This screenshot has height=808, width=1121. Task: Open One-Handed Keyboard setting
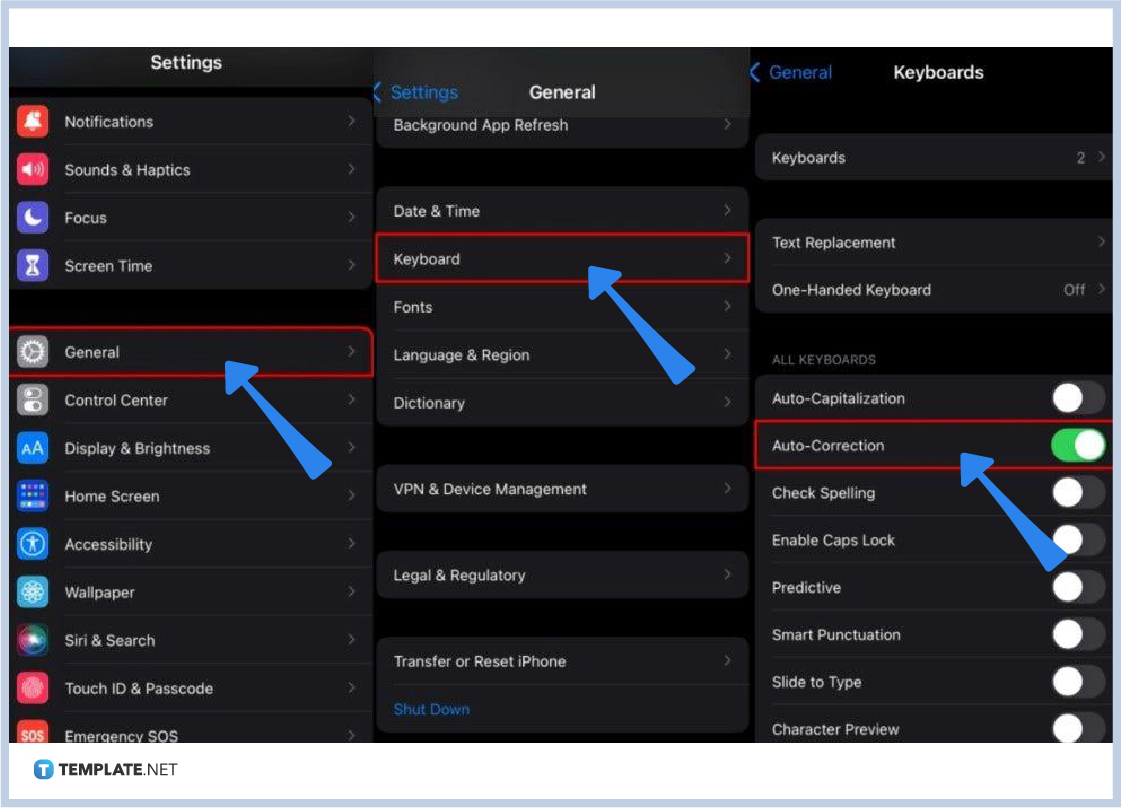coord(934,290)
